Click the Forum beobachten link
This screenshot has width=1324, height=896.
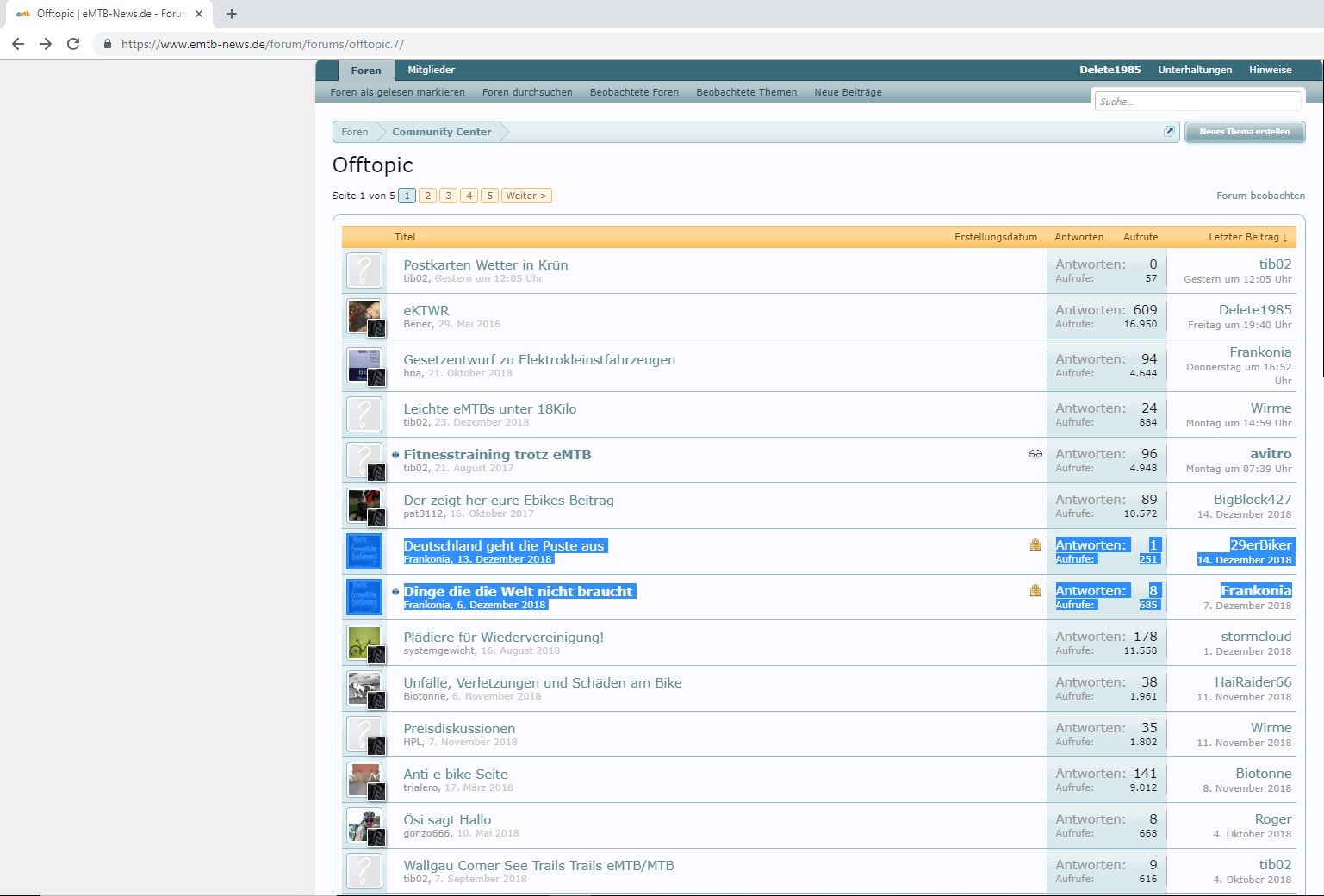point(1259,196)
